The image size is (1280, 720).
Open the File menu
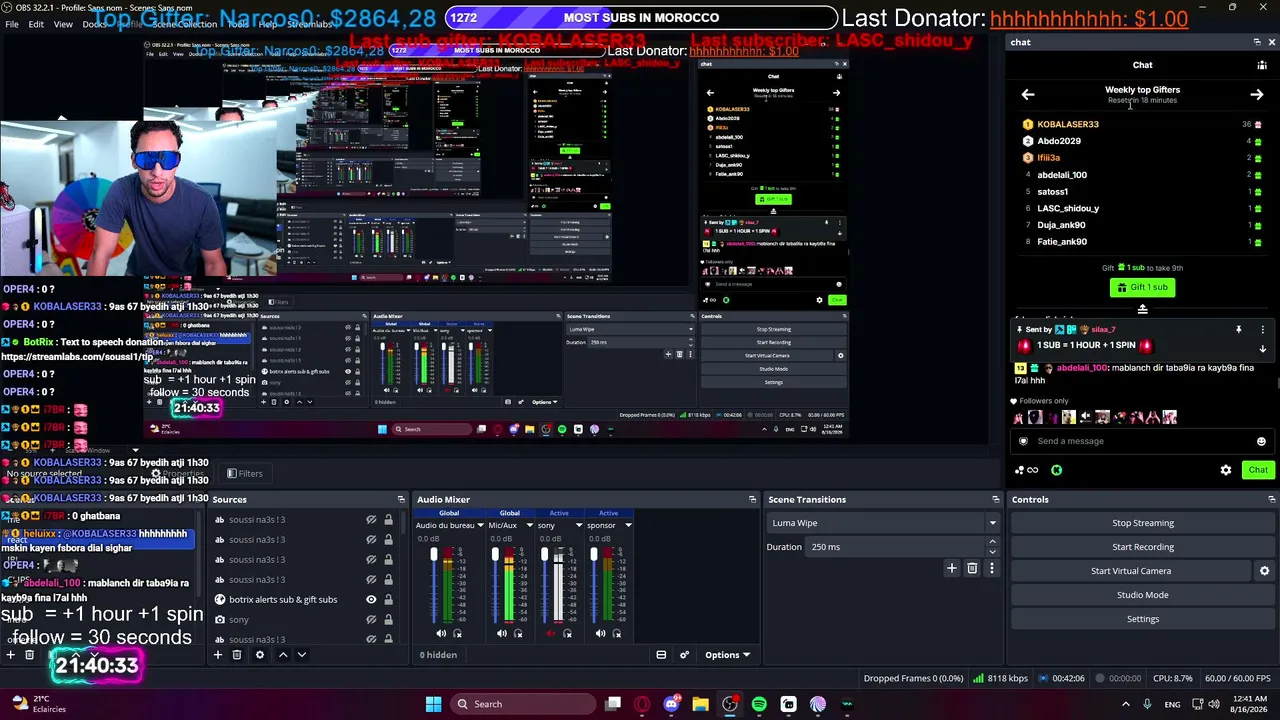coord(12,24)
